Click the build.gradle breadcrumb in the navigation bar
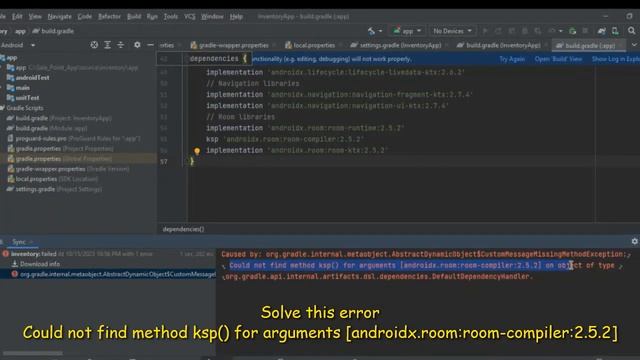This screenshot has height=360, width=640. [53, 31]
